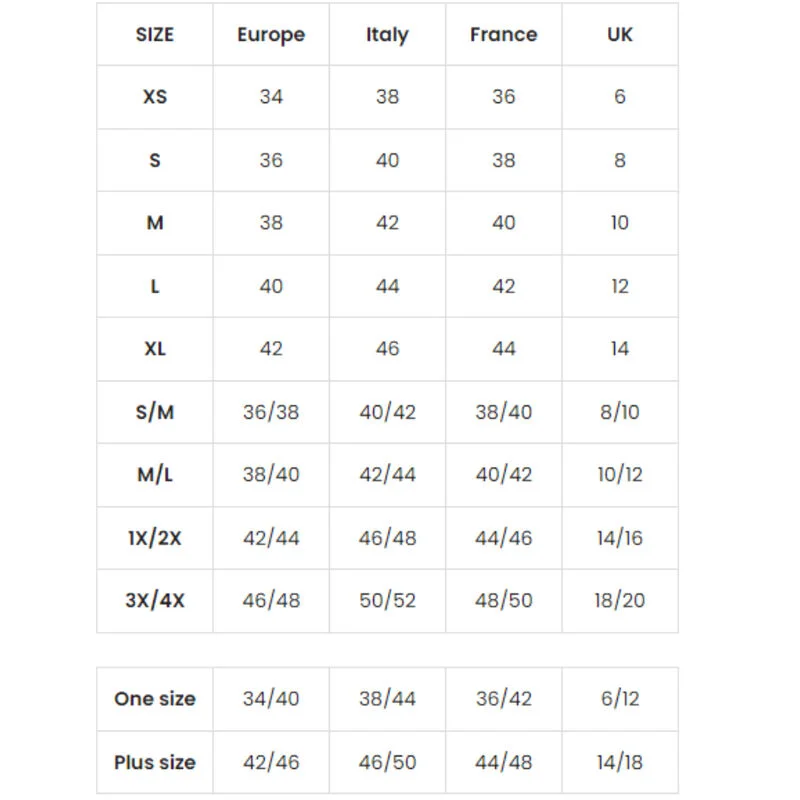Select France value 36/42 for One size
The image size is (800, 800).
(x=503, y=699)
